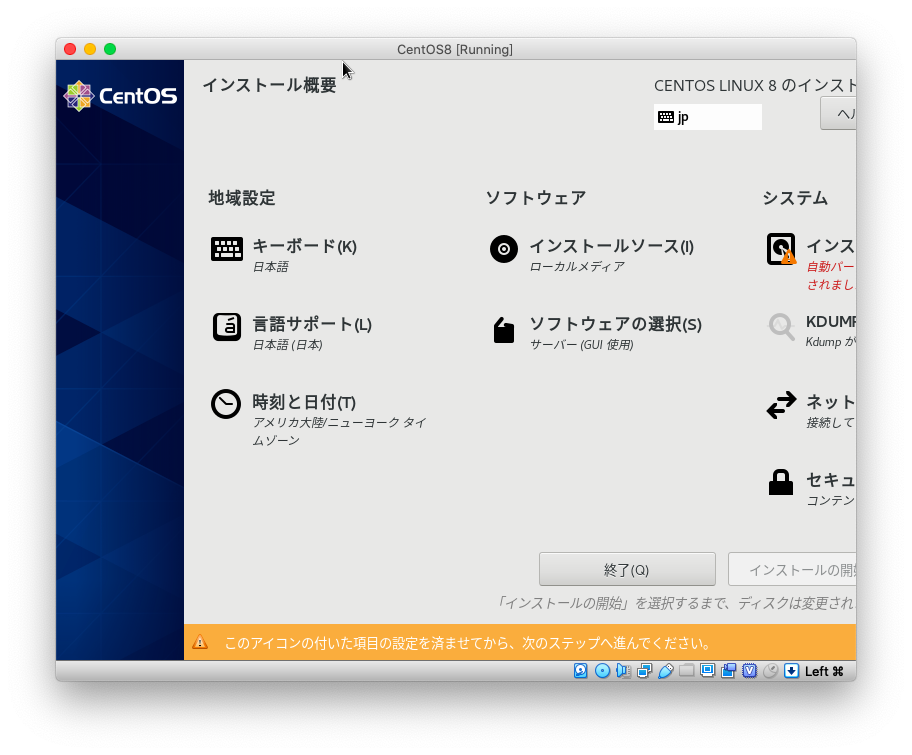Click the audio status icon
The height and width of the screenshot is (755, 912).
pyautogui.click(x=624, y=671)
